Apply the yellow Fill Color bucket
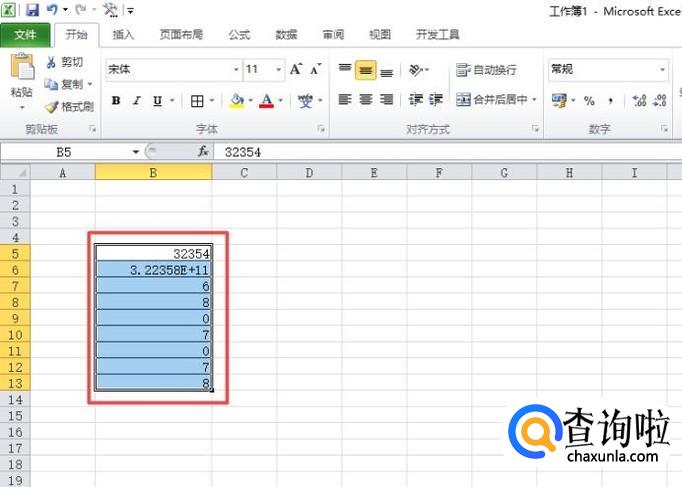This screenshot has height=487, width=682. 237,101
